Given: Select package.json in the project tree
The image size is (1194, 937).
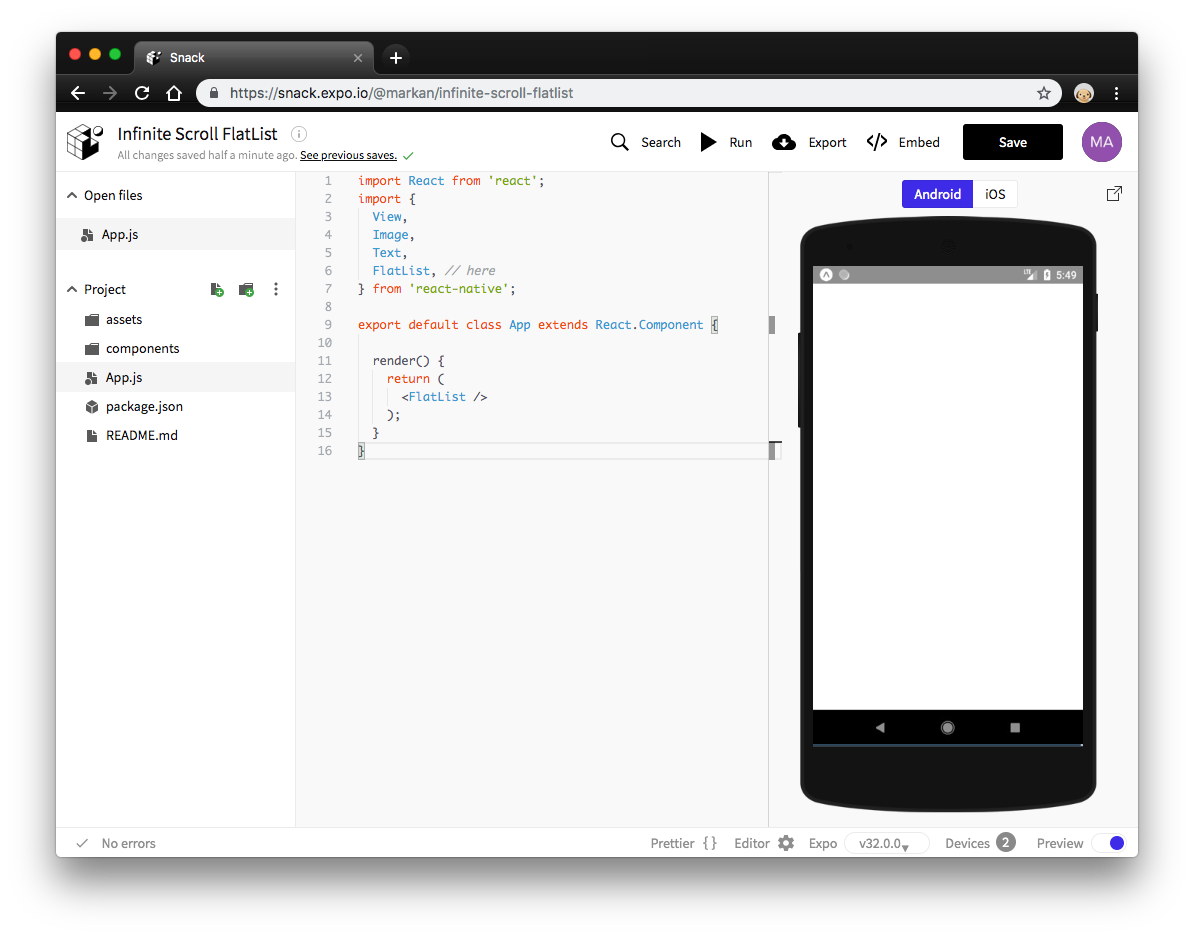Looking at the screenshot, I should (144, 407).
